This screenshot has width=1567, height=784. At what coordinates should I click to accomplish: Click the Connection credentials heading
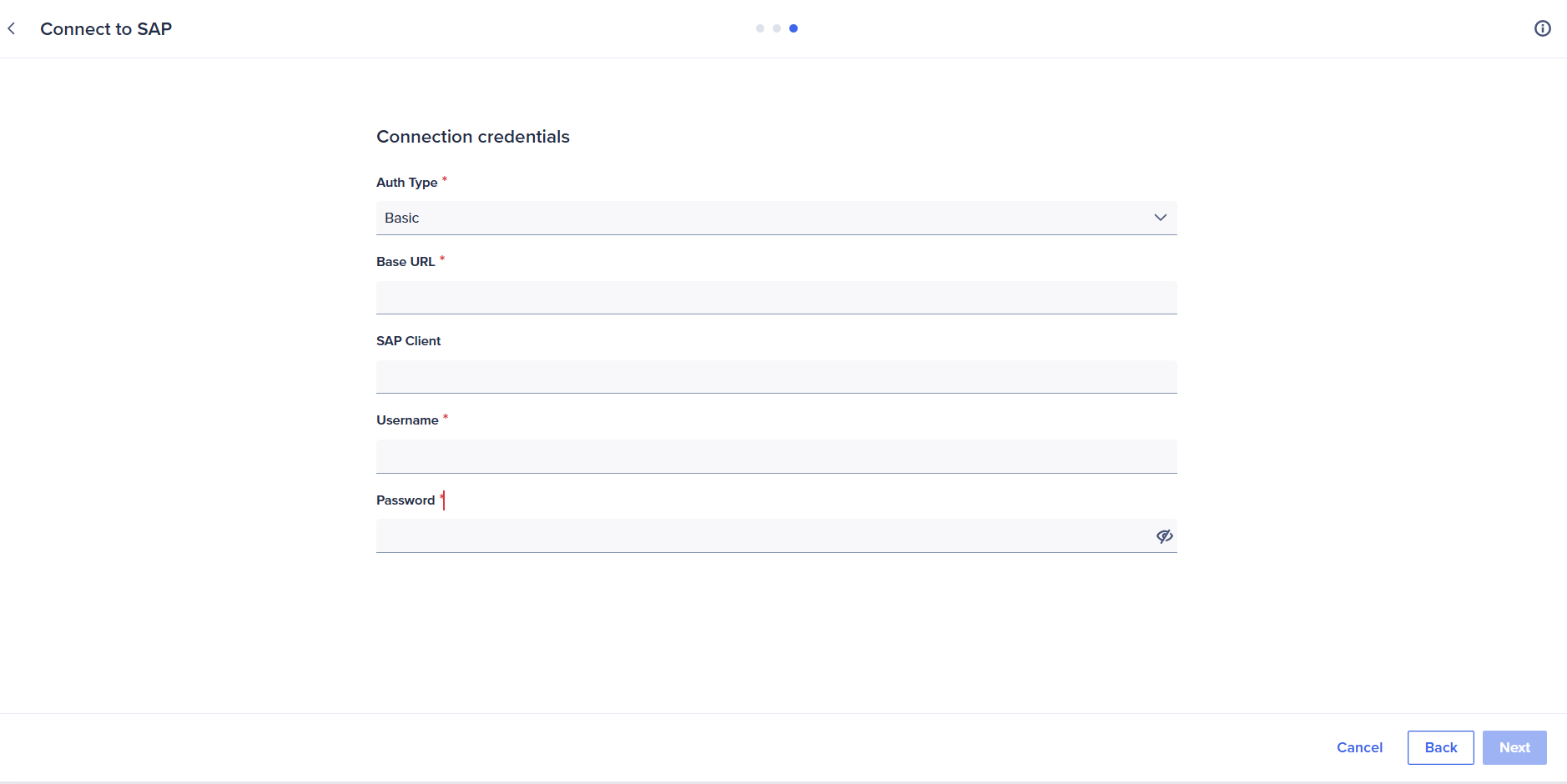coord(473,137)
